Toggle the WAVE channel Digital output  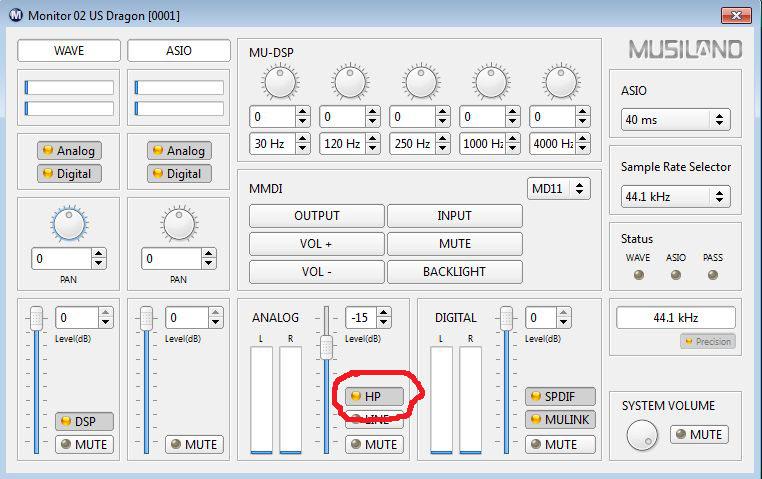tap(69, 173)
